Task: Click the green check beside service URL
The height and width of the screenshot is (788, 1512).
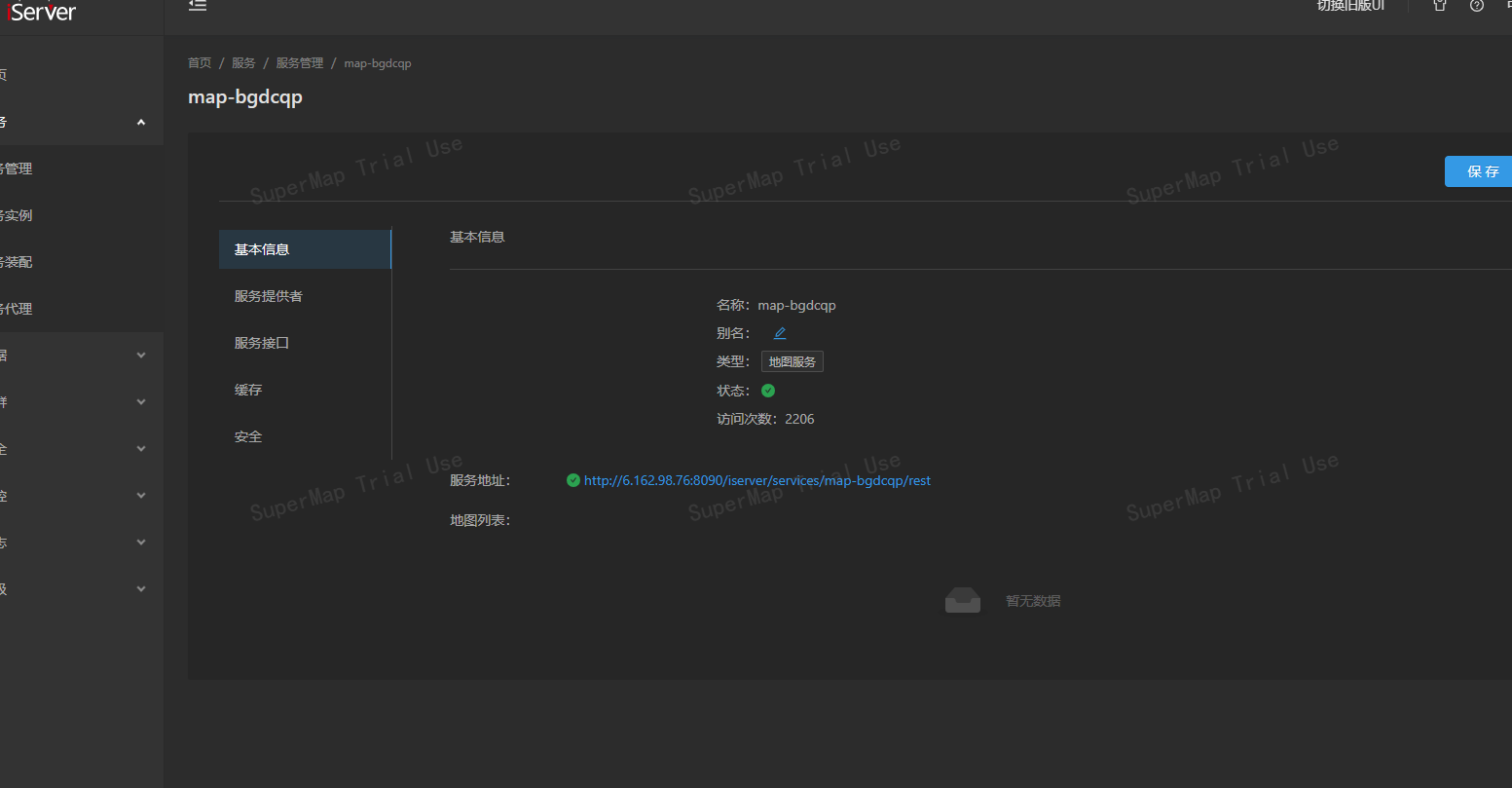Action: [573, 480]
